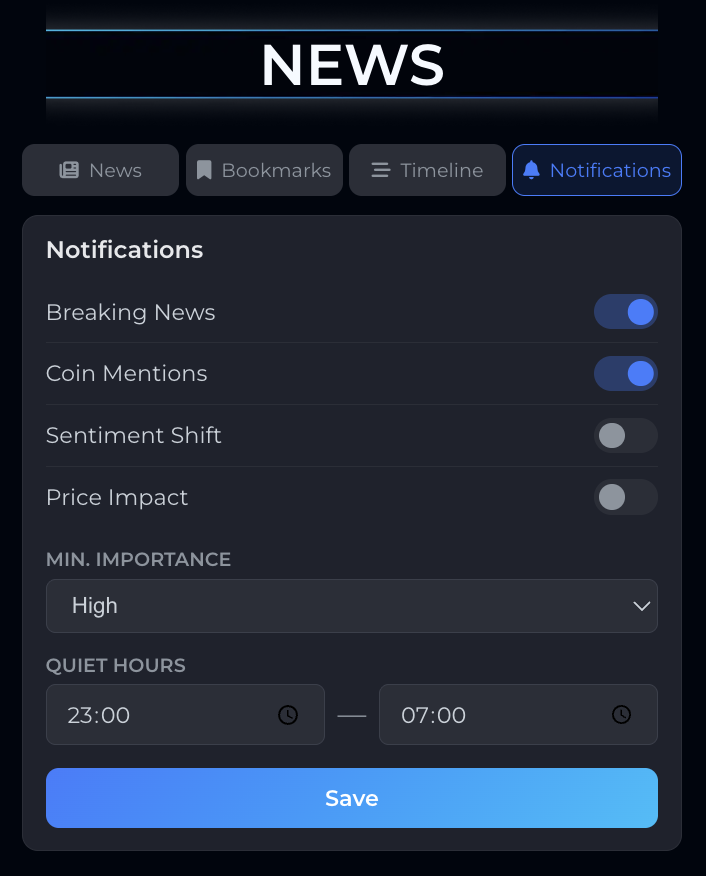
Task: Turn off Coin Mentions alerts
Action: tap(626, 373)
